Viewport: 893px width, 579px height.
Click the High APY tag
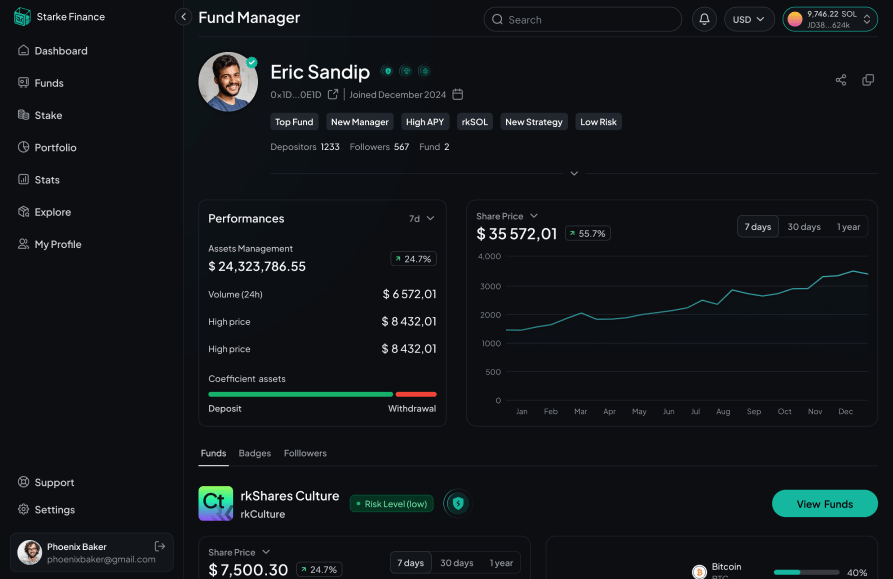[x=425, y=122]
